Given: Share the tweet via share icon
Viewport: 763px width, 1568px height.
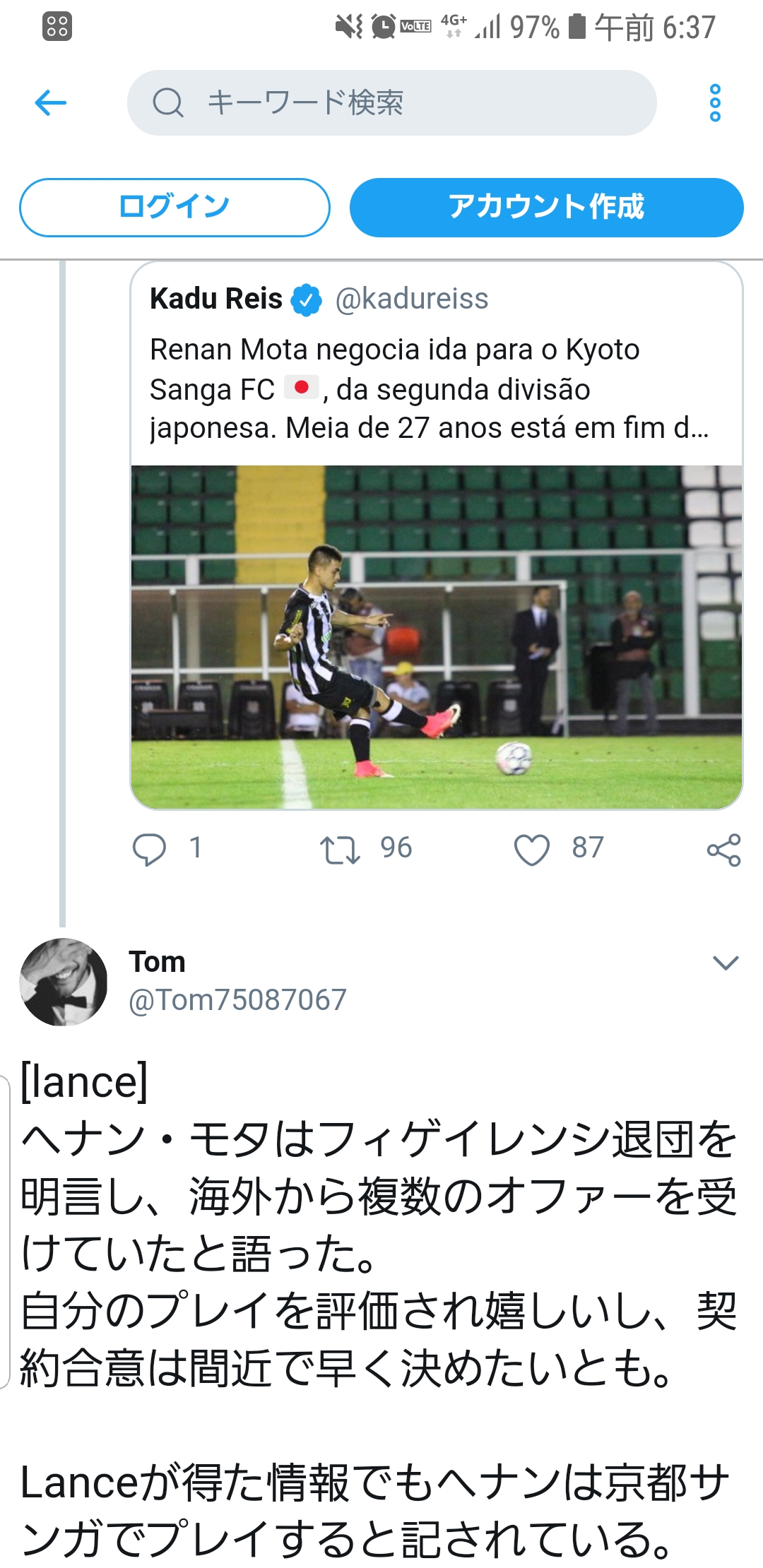Looking at the screenshot, I should [723, 850].
